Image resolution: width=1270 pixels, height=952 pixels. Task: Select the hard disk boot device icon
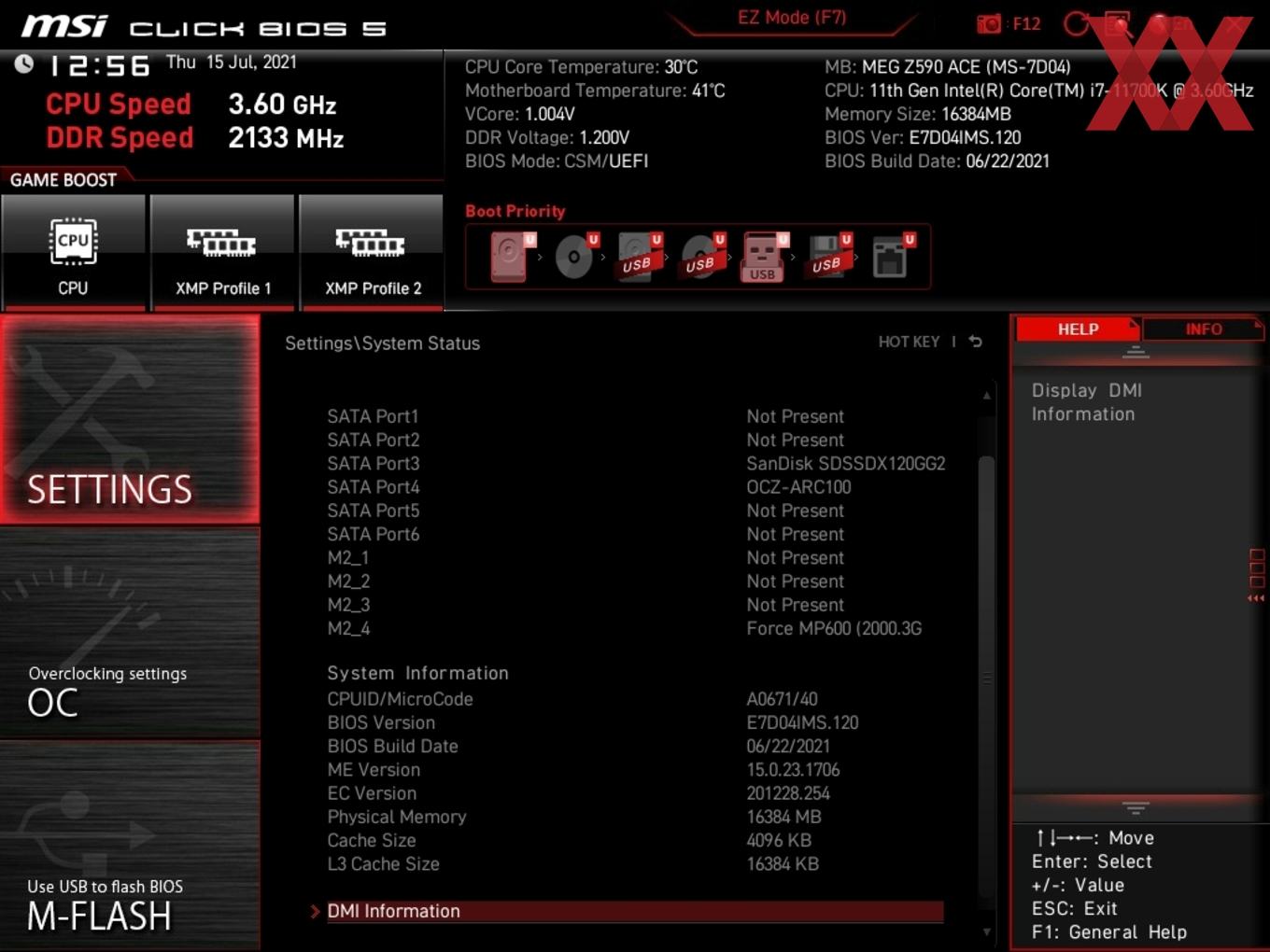click(x=513, y=256)
